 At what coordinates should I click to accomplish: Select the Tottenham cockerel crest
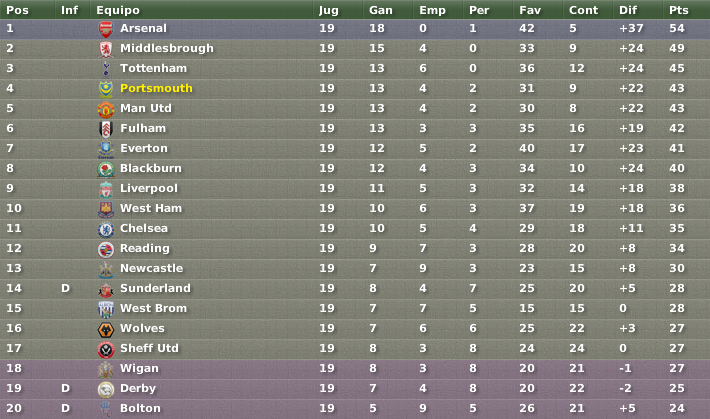(x=106, y=69)
